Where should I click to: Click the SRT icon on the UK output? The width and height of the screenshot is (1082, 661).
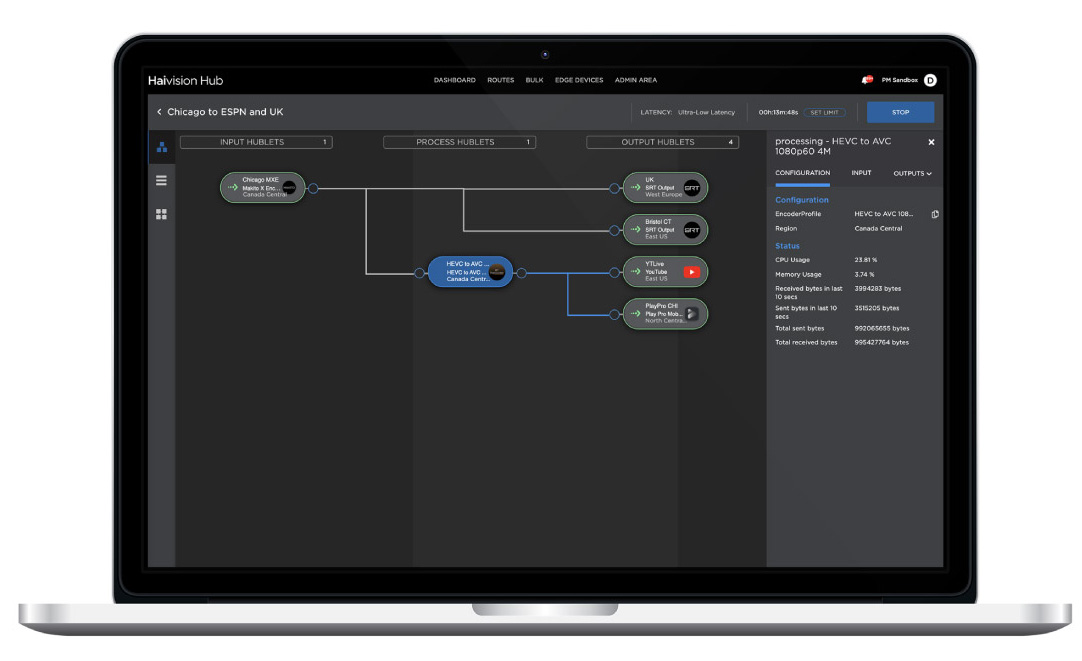pos(691,188)
